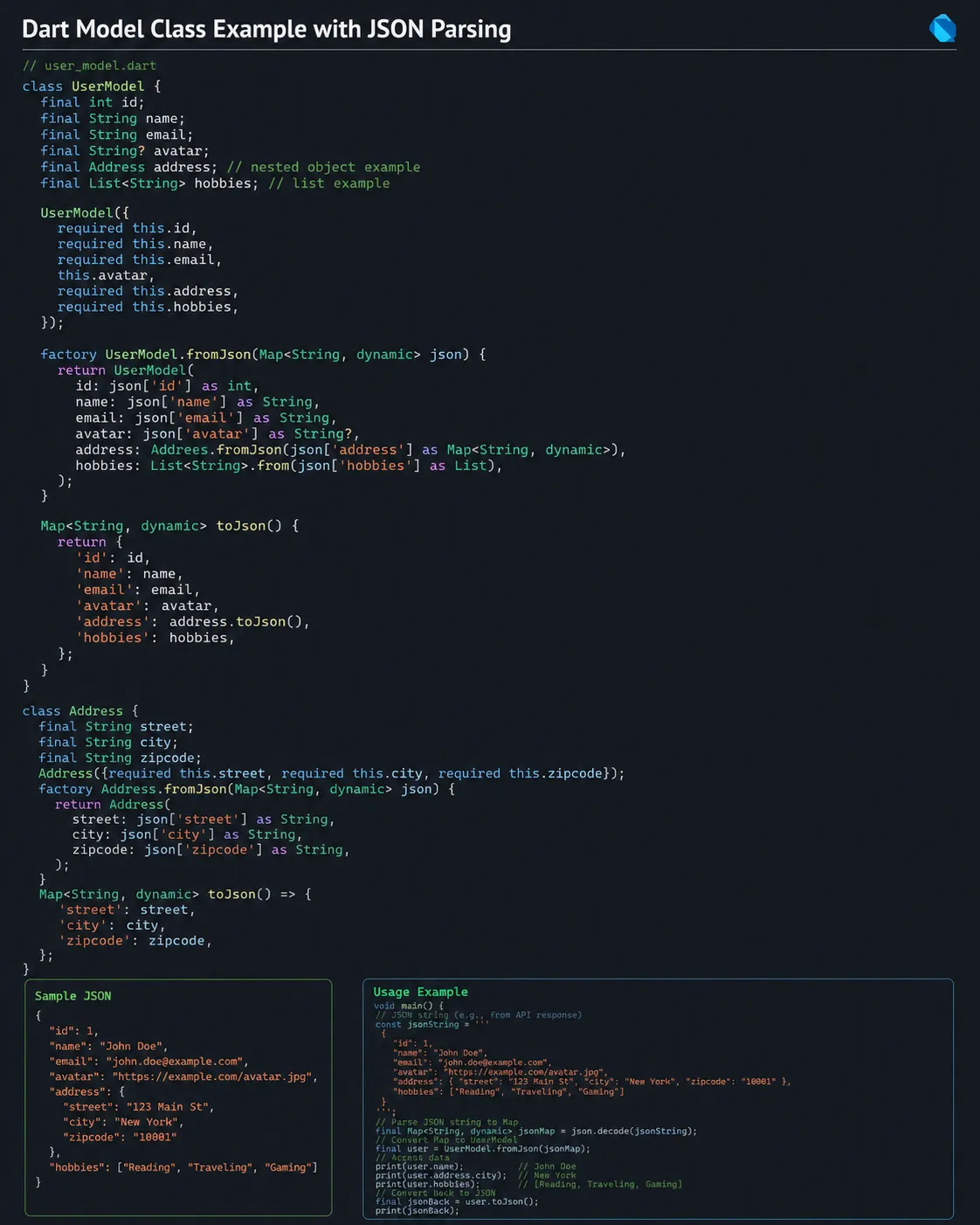Select the field declaration 'final int id;'
This screenshot has width=980, height=1225.
(x=93, y=102)
